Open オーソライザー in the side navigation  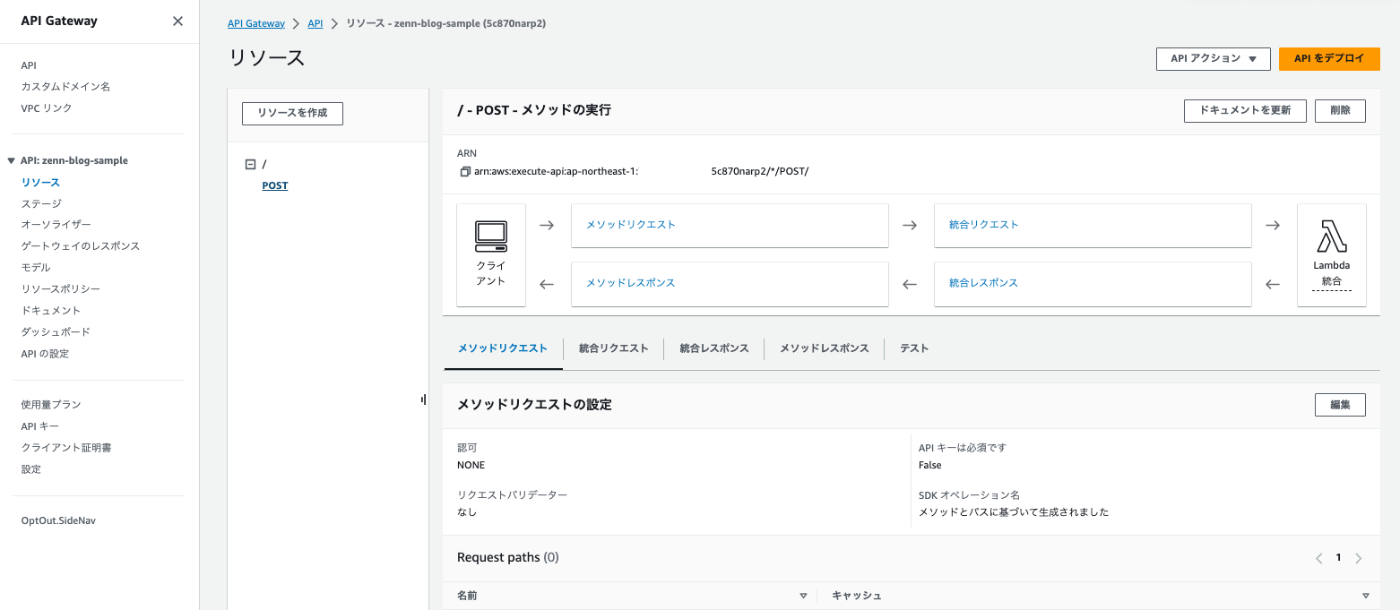tap(56, 225)
